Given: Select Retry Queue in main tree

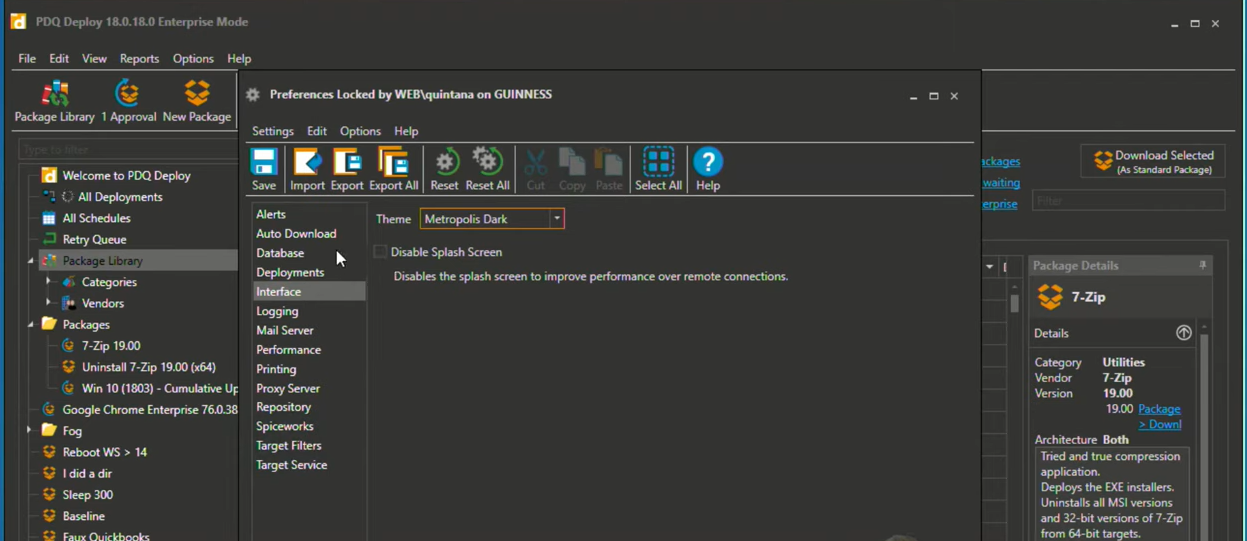Looking at the screenshot, I should pos(94,240).
